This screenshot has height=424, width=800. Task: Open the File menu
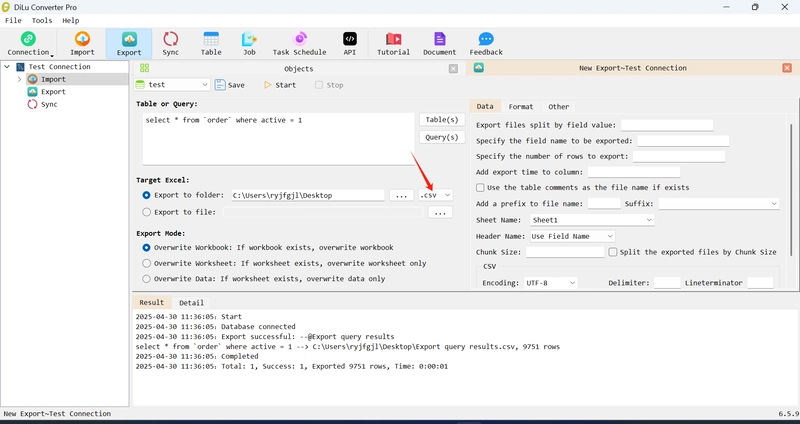[x=13, y=20]
